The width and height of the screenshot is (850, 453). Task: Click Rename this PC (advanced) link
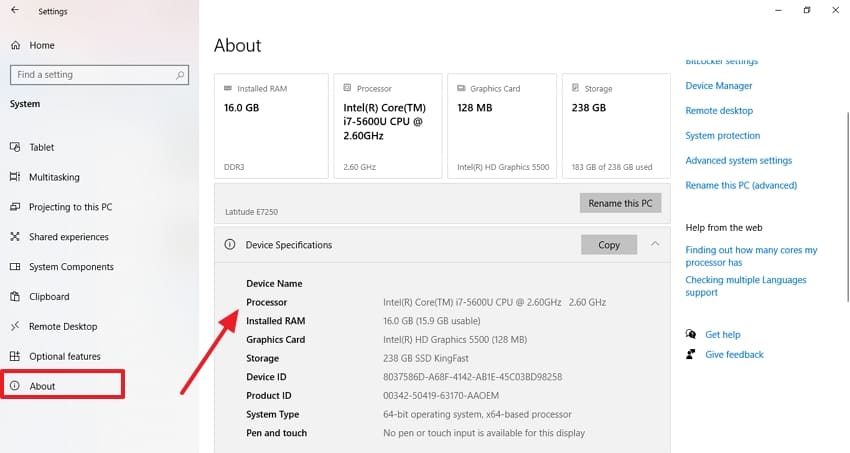(x=741, y=185)
